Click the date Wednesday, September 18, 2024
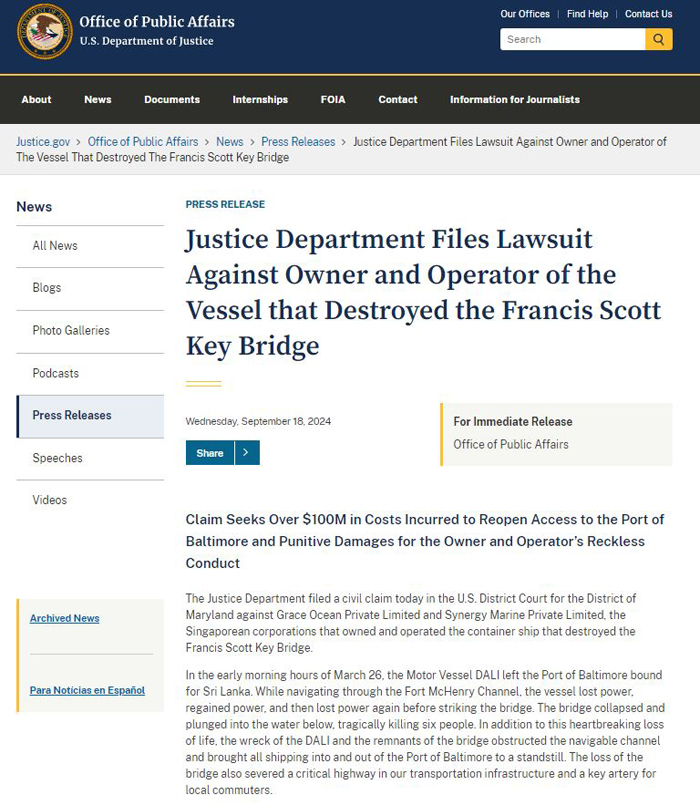Viewport: 700px width, 805px height. click(x=258, y=421)
